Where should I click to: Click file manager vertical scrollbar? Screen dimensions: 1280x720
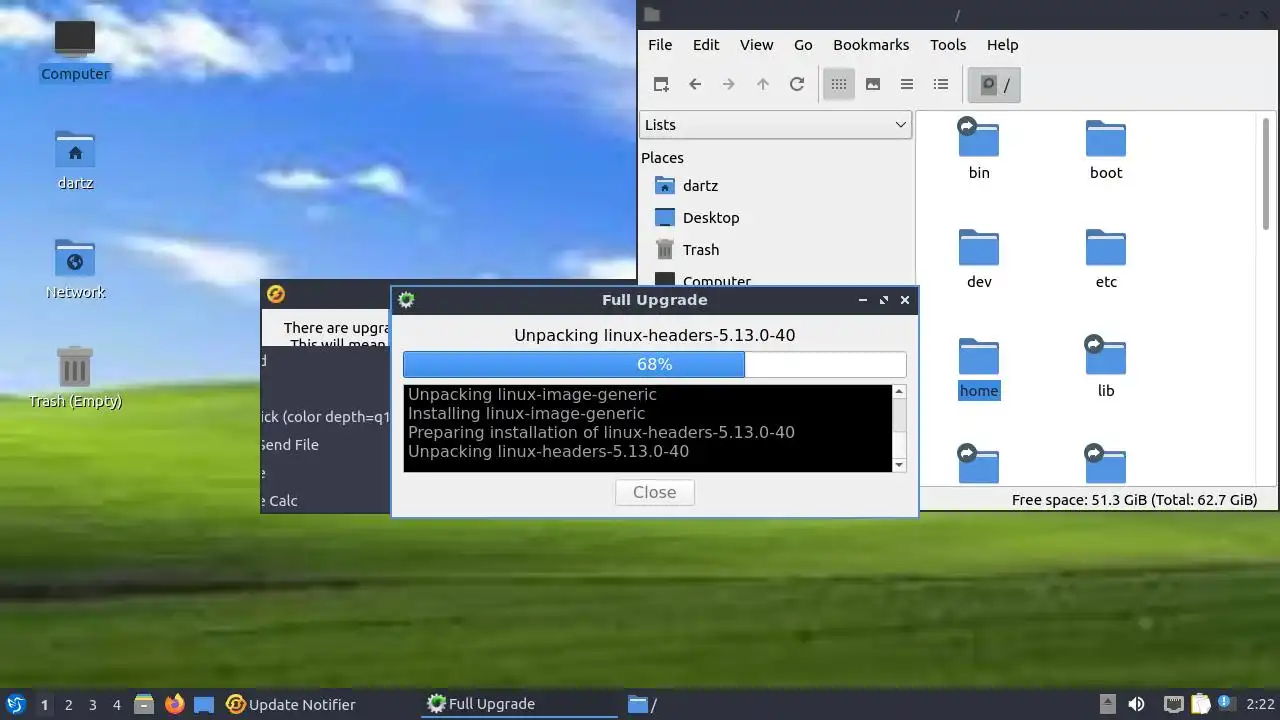[x=1268, y=175]
